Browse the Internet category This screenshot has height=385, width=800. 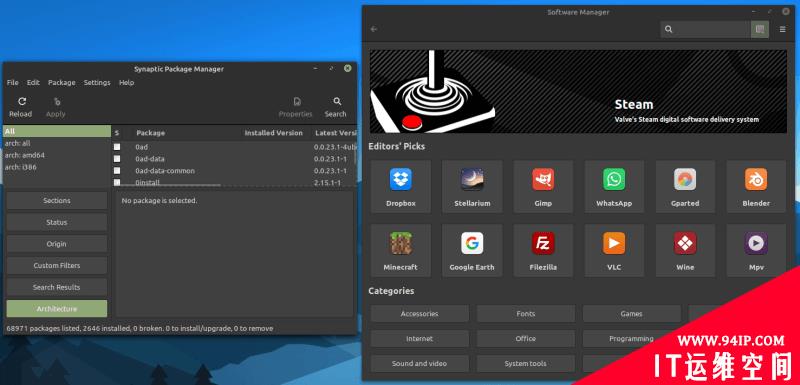click(x=419, y=339)
